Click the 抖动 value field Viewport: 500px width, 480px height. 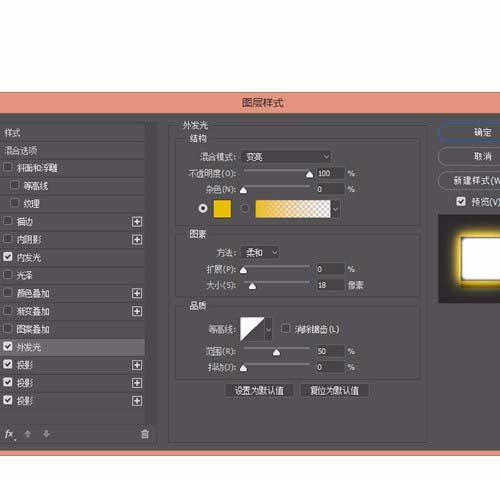coord(330,367)
